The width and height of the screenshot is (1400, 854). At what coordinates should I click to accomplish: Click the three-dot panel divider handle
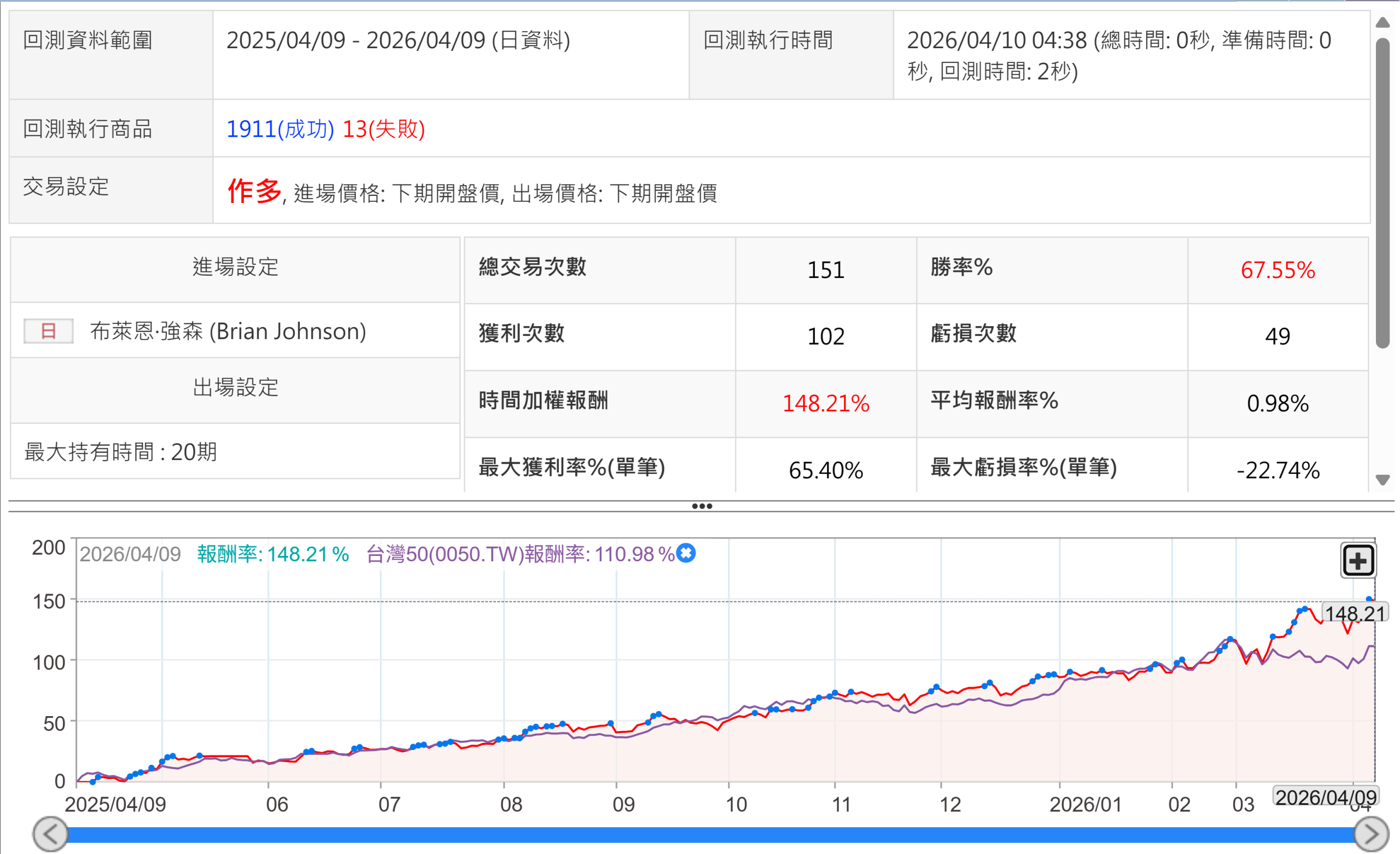tap(702, 506)
